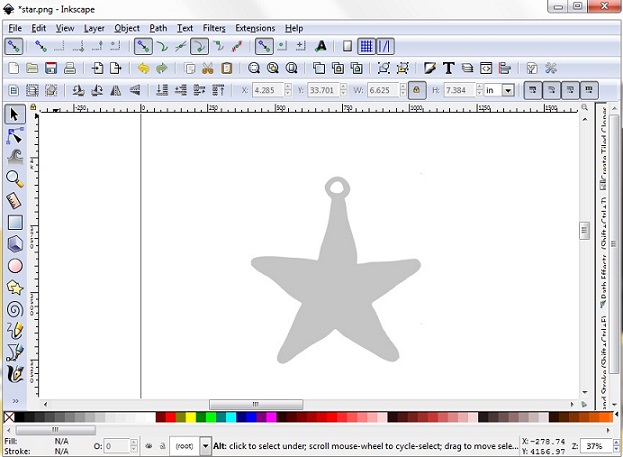The height and width of the screenshot is (457, 623).
Task: Toggle snapping to grids
Action: (x=366, y=46)
